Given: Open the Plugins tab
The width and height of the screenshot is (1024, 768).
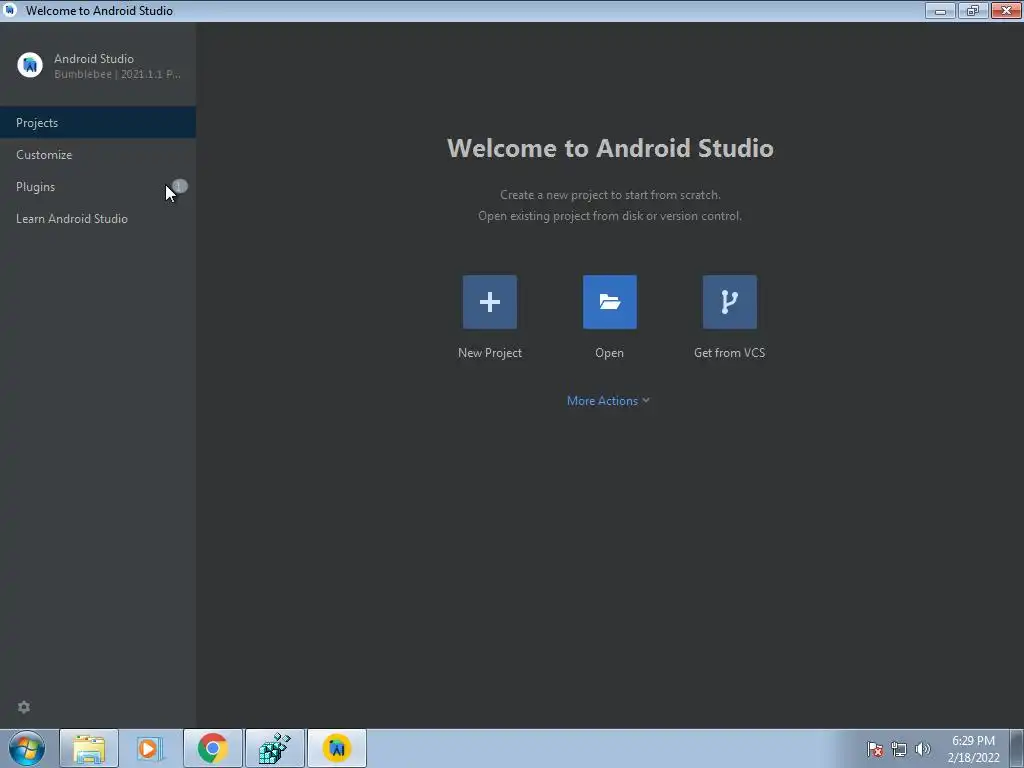Looking at the screenshot, I should coord(98,187).
